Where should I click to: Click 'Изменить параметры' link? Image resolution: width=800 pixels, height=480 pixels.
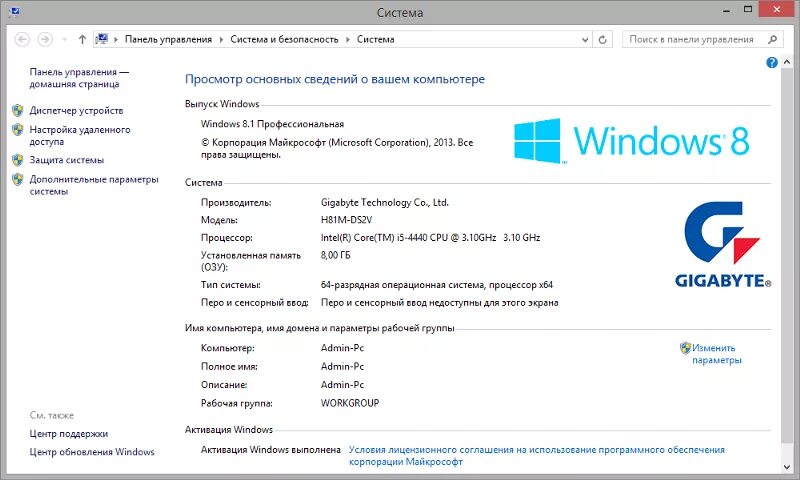click(x=716, y=354)
